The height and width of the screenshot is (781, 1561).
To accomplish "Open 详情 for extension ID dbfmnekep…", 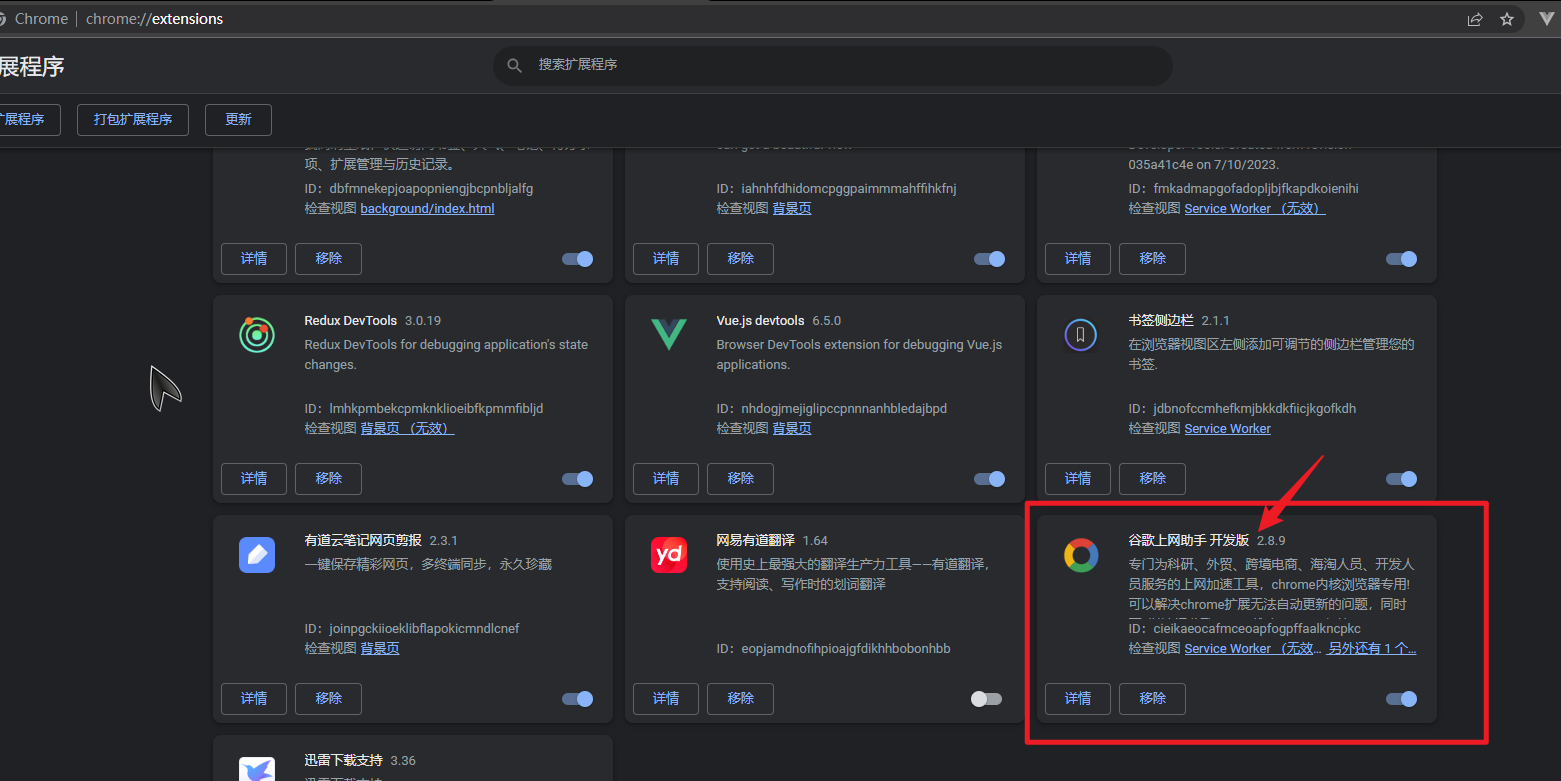I will click(254, 258).
